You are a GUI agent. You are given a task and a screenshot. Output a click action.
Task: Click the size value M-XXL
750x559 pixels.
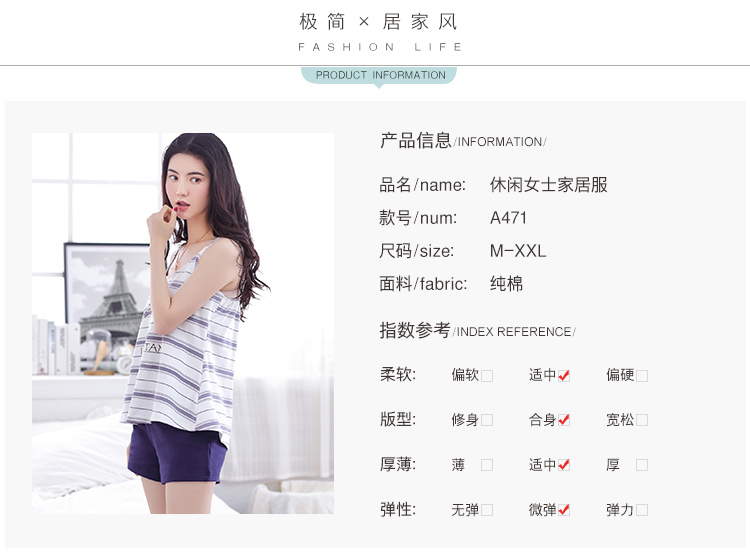518,251
